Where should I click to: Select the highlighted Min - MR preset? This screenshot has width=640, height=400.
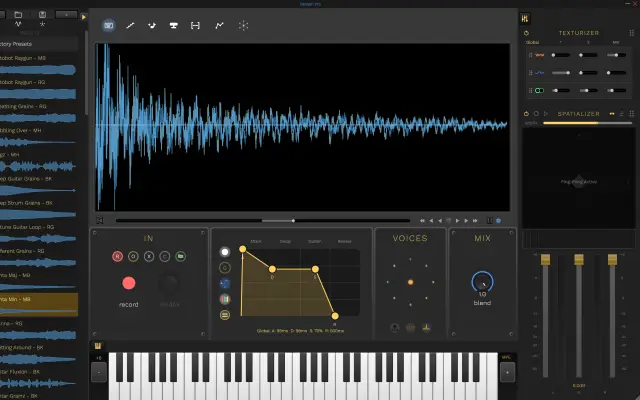click(x=39, y=304)
